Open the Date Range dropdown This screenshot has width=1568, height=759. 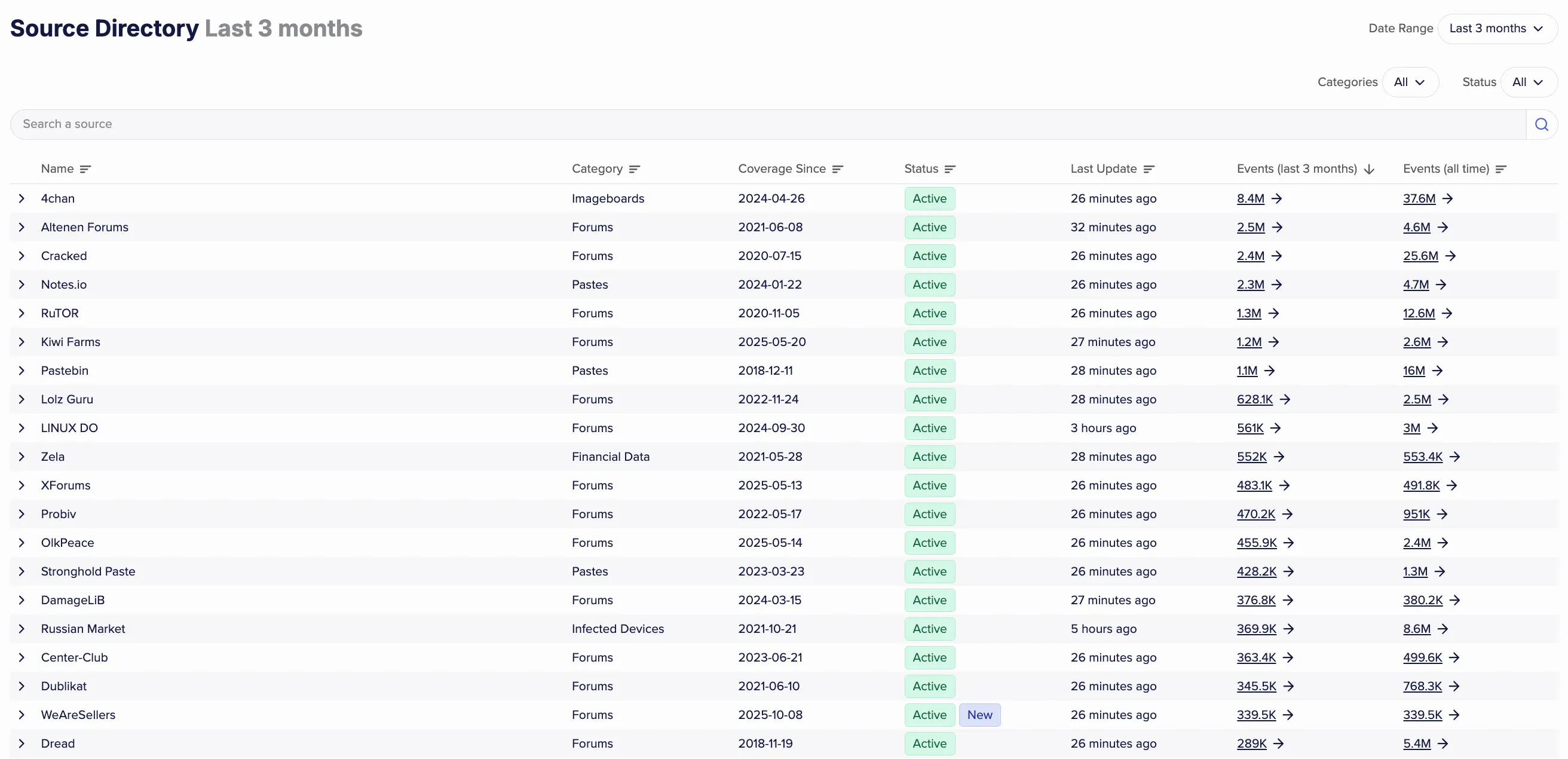click(1497, 29)
